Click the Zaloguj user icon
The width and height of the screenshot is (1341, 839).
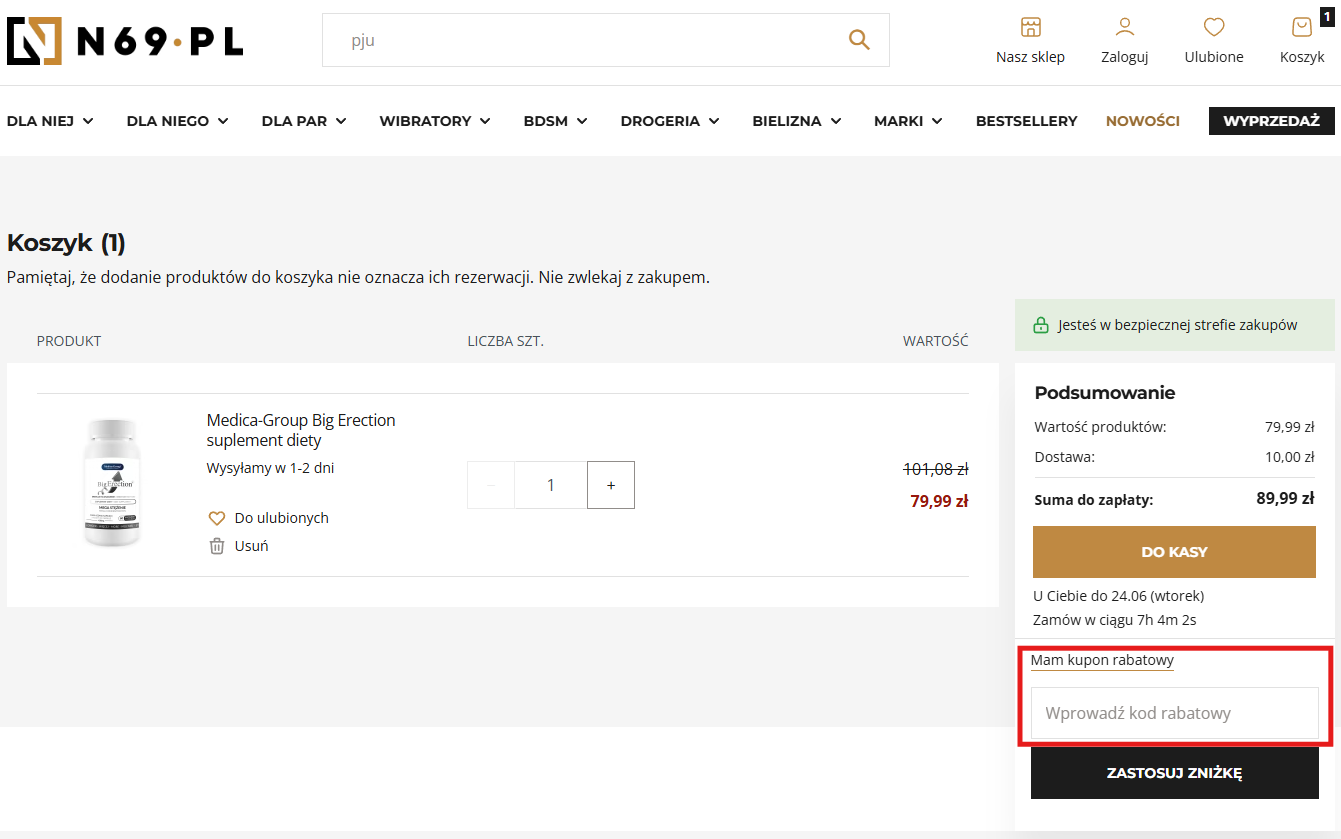coord(1124,27)
